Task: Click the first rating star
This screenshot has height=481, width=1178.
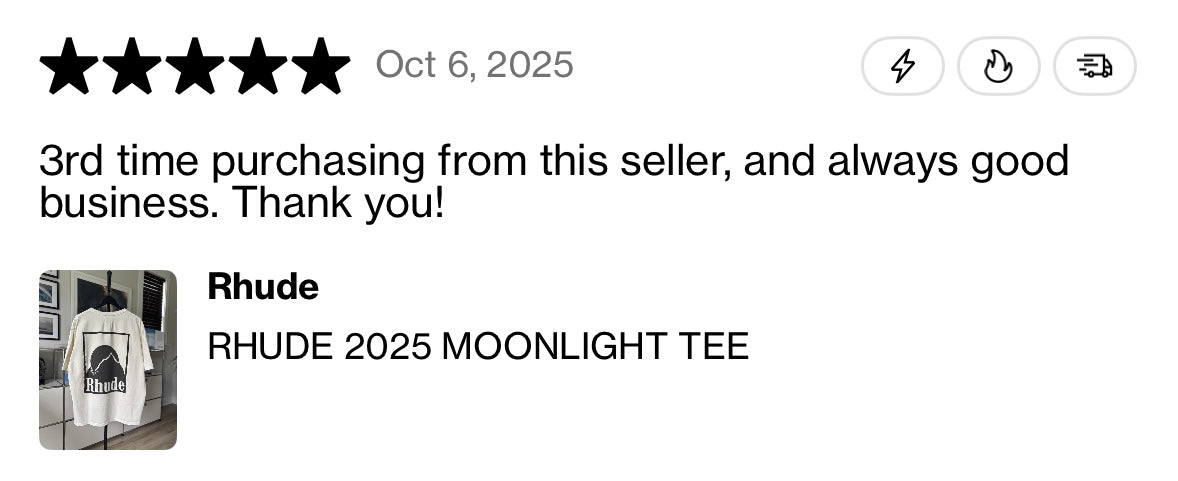Action: click(71, 66)
